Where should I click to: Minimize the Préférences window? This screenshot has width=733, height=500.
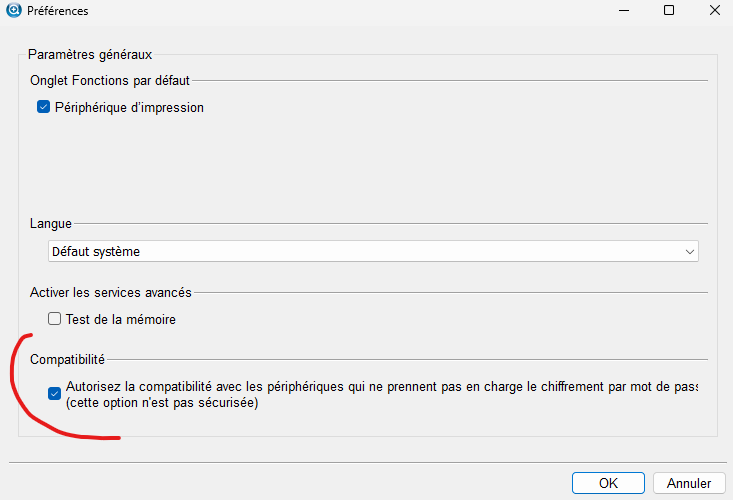624,12
